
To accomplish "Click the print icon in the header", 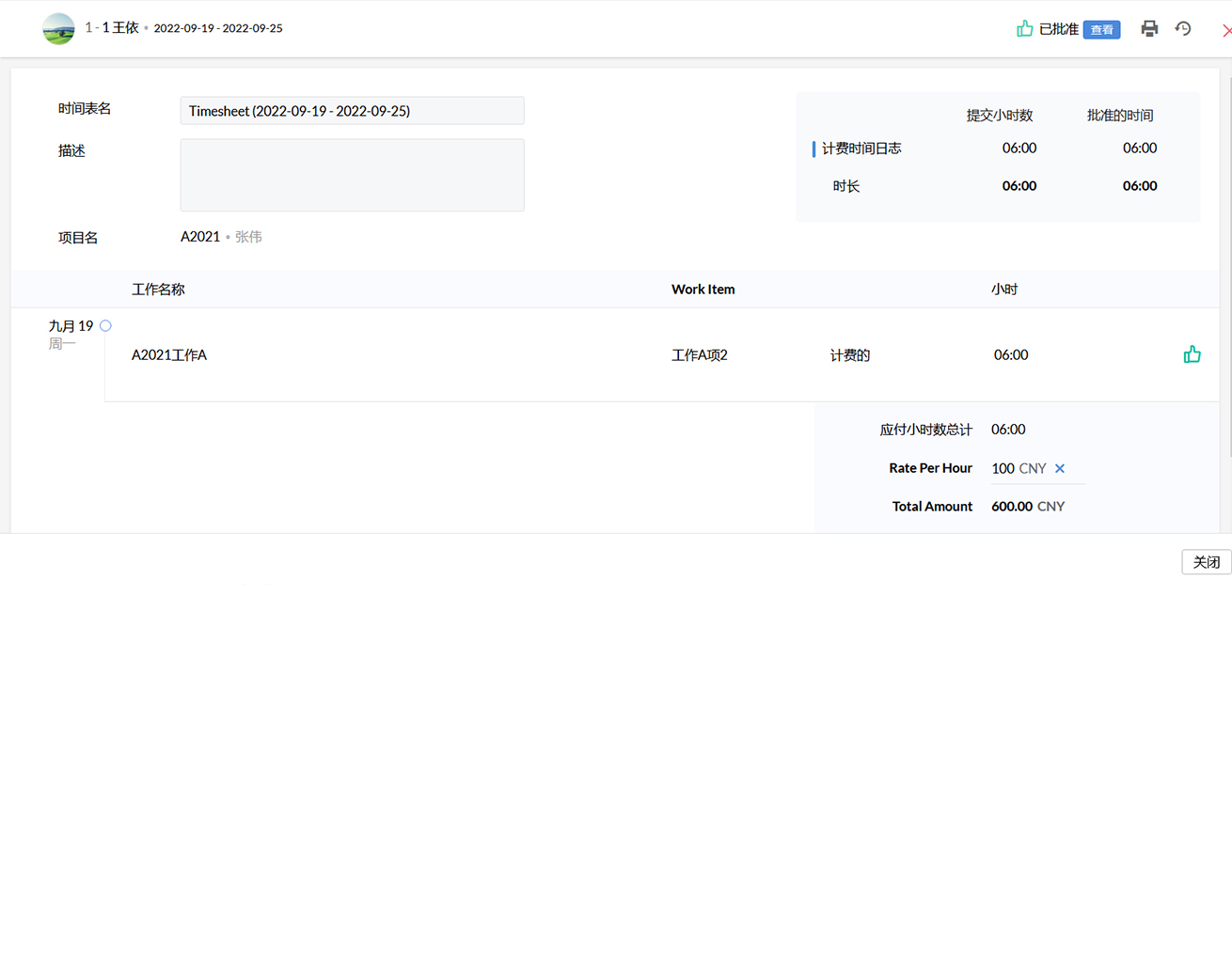I will 1149,29.
